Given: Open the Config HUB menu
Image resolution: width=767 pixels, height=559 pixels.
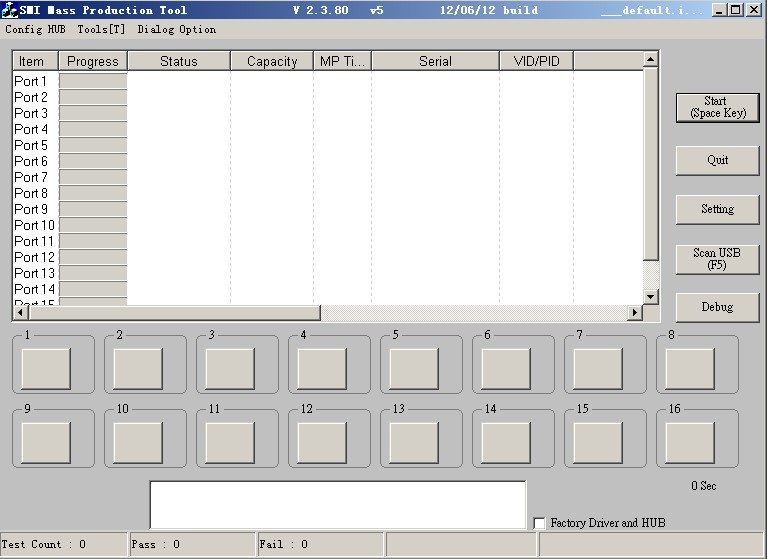Looking at the screenshot, I should click(35, 29).
